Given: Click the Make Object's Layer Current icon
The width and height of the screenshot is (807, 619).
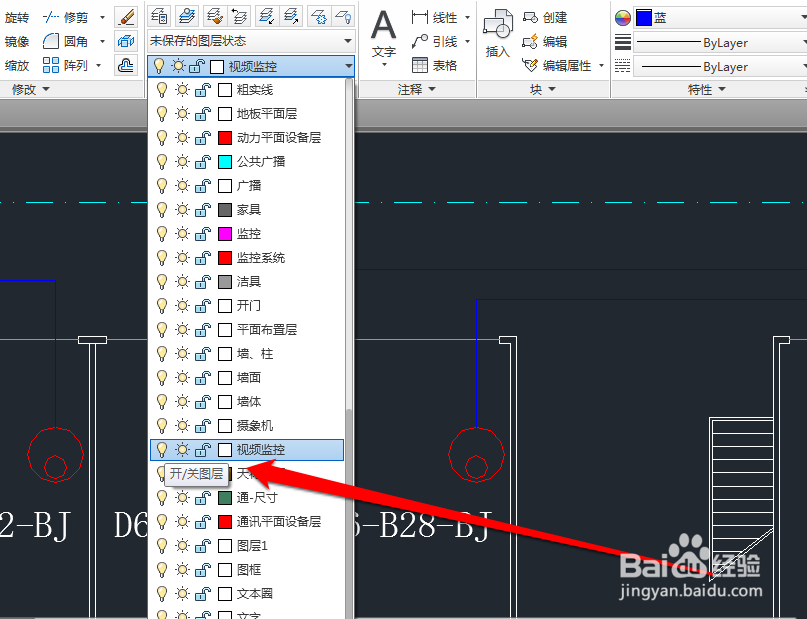Looking at the screenshot, I should 187,17.
